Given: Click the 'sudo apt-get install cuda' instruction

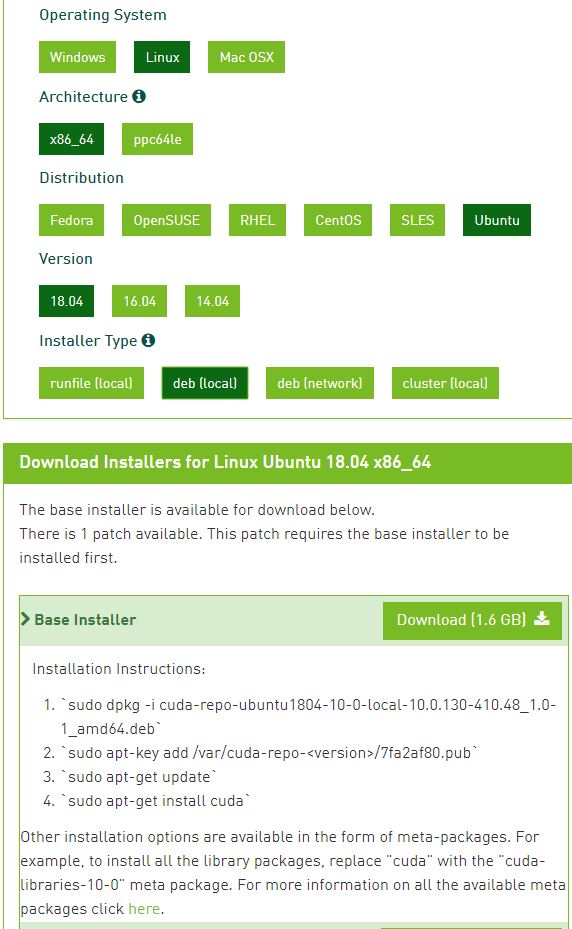Looking at the screenshot, I should click(155, 801).
